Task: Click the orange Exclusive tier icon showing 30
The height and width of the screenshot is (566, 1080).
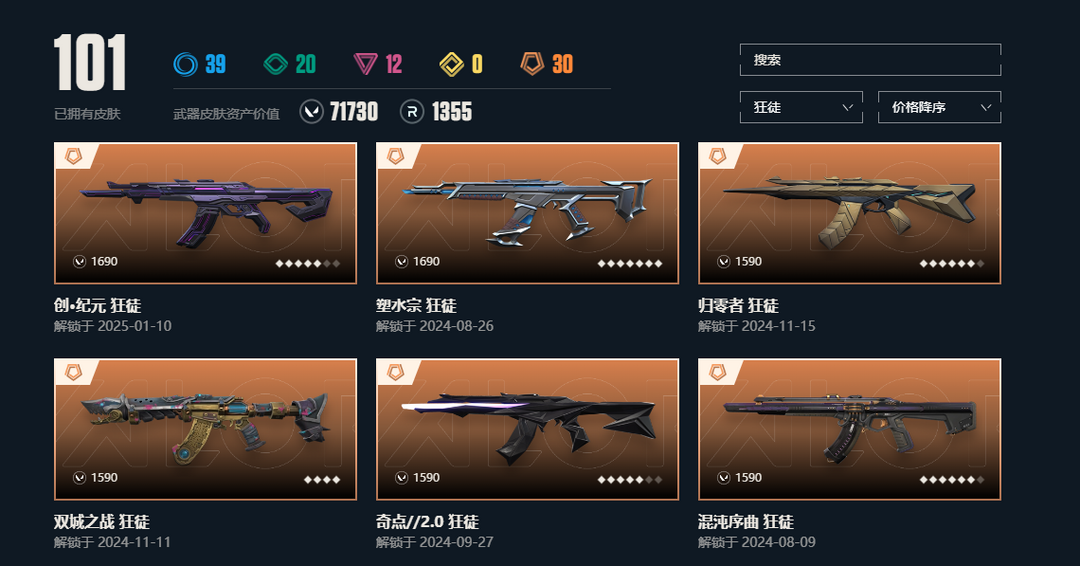Action: tap(532, 64)
